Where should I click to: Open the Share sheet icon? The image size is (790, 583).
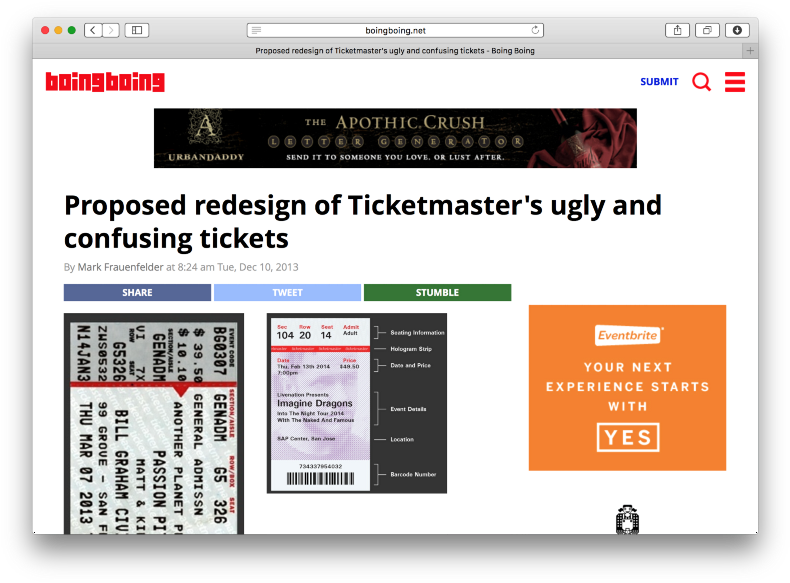tap(678, 30)
